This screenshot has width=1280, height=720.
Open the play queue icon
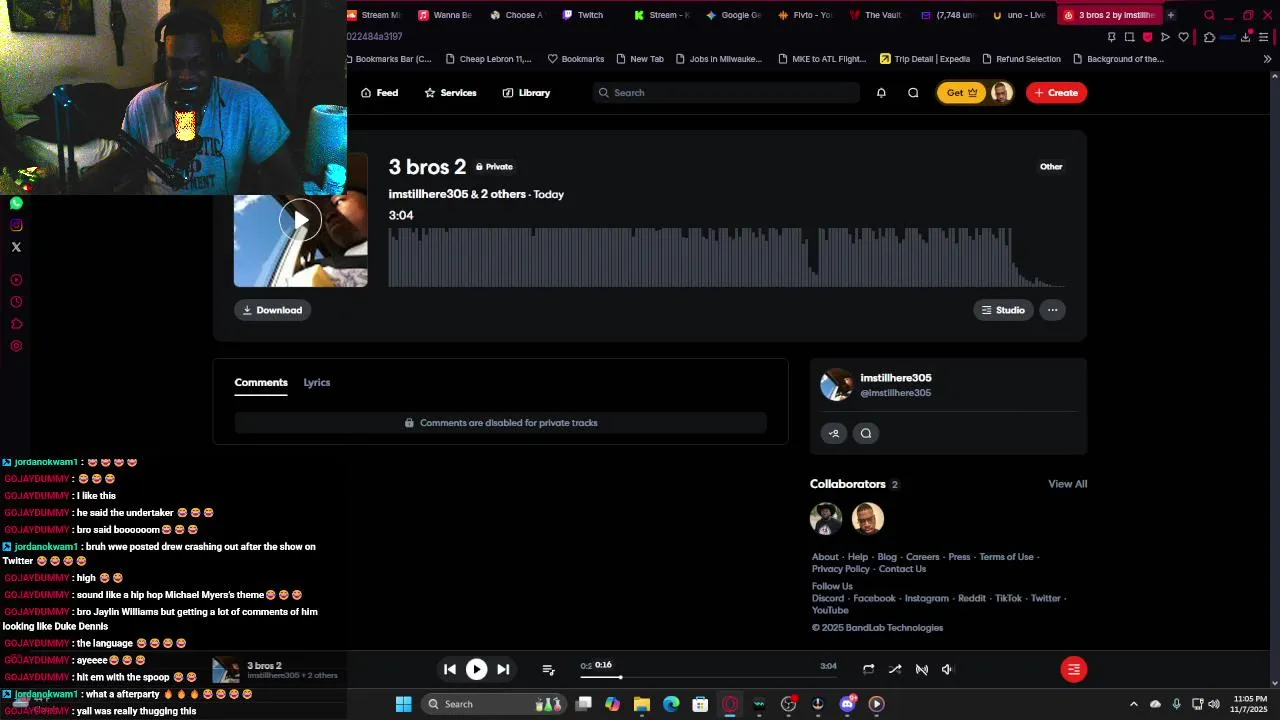[548, 669]
